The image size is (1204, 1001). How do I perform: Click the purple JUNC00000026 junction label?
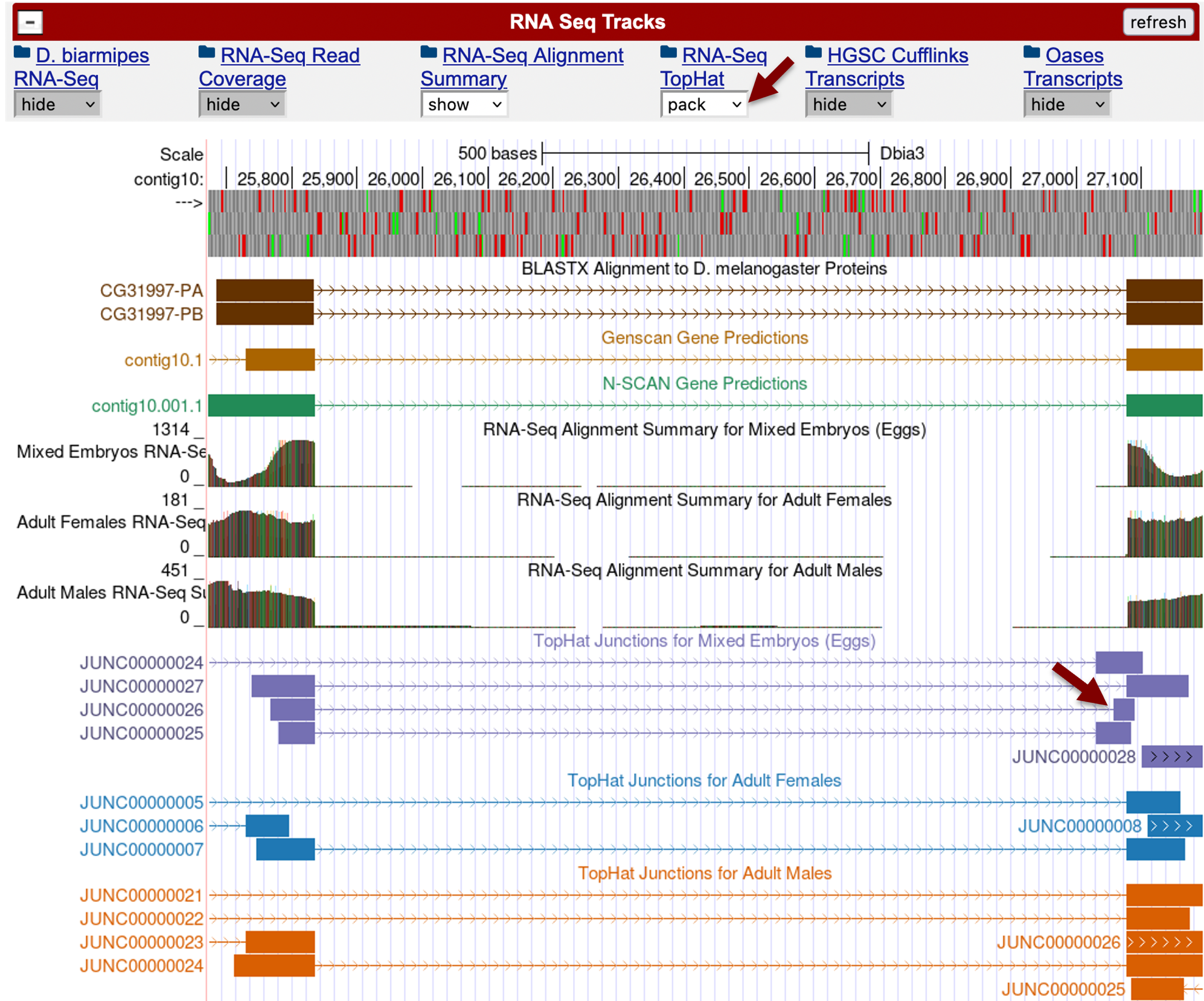(142, 710)
